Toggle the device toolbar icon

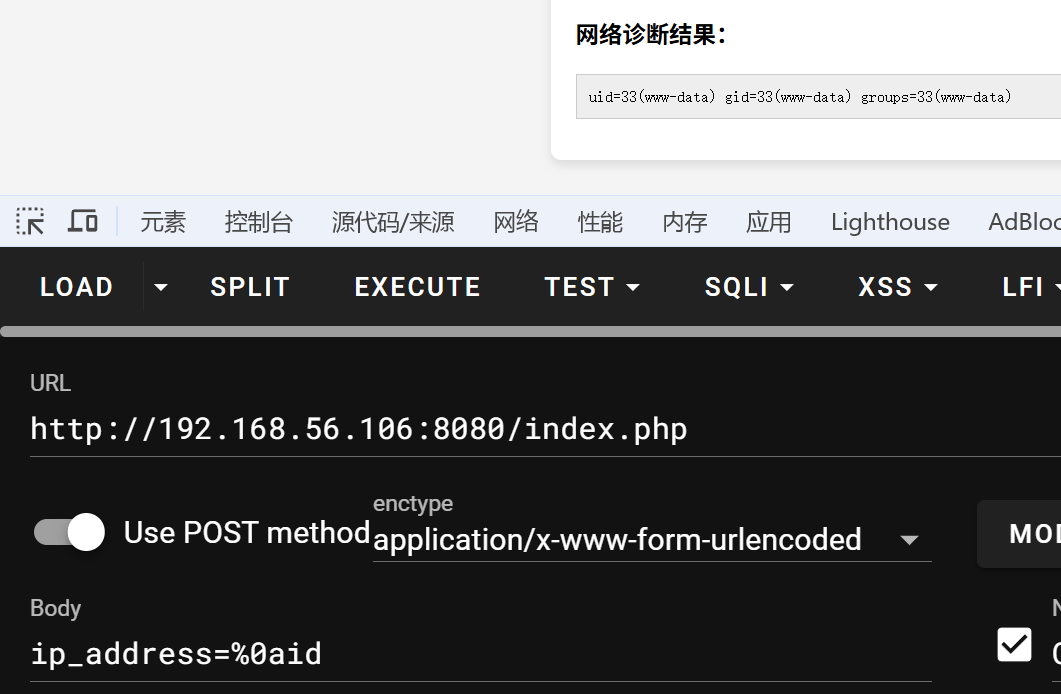coord(83,221)
